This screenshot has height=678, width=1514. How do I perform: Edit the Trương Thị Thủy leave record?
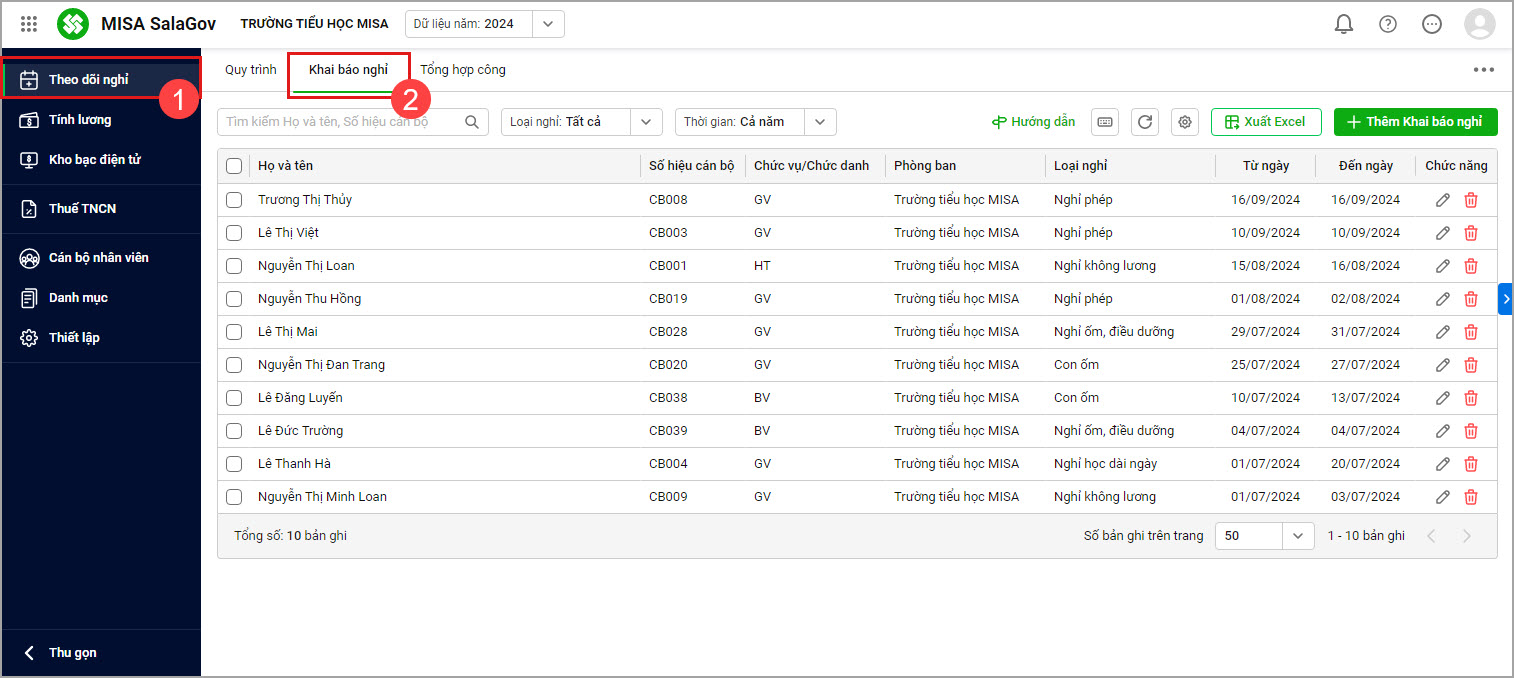(x=1442, y=200)
